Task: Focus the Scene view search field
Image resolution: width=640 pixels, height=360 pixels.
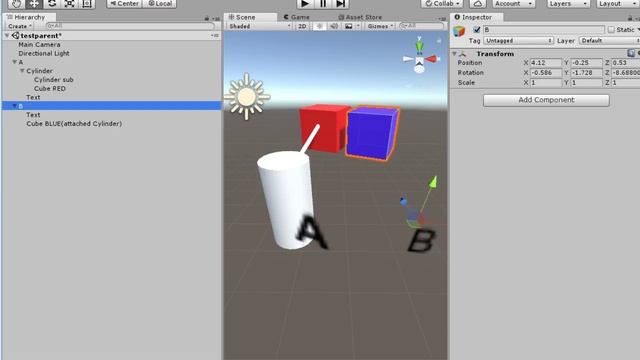Action: 421,26
